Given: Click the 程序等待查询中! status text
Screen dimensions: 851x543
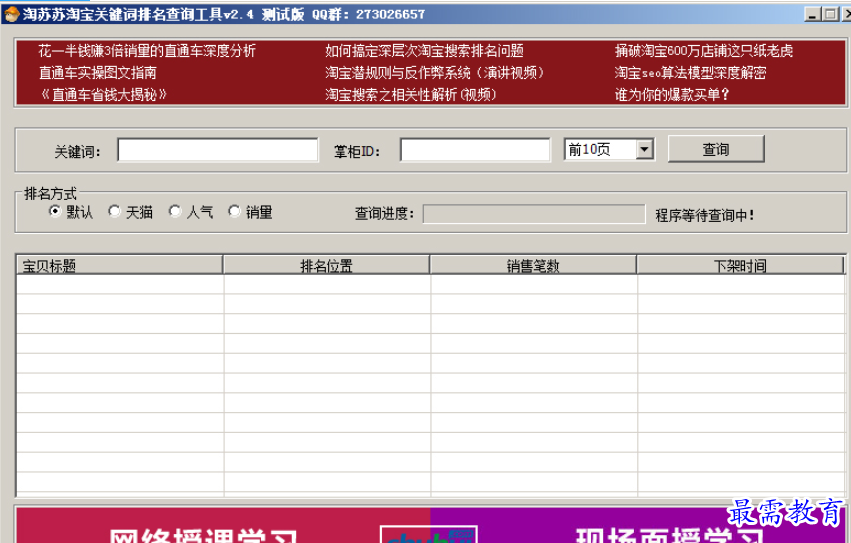Looking at the screenshot, I should [x=704, y=216].
